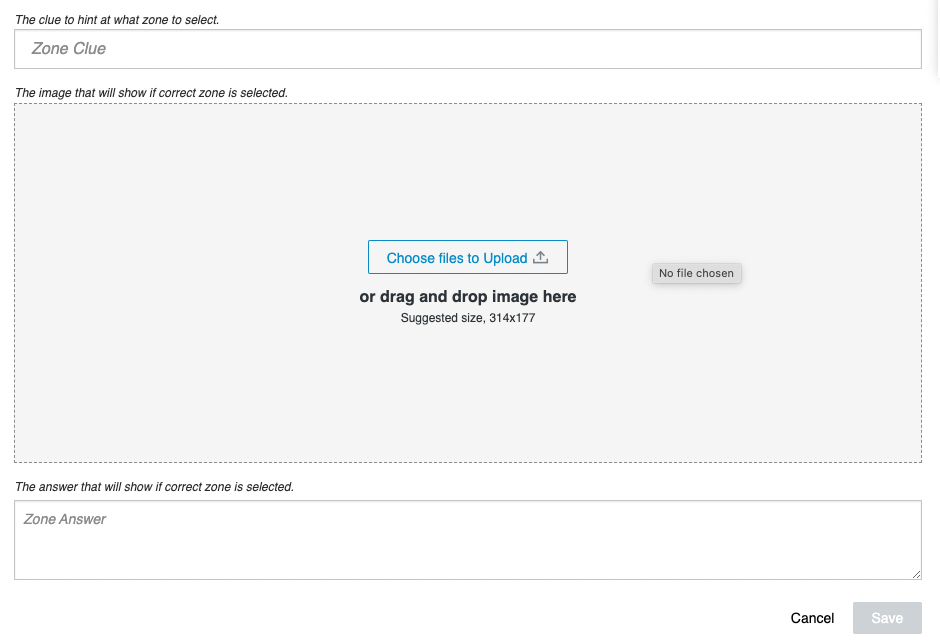Click the upload icon on the Choose files button
This screenshot has width=940, height=643.
[540, 257]
